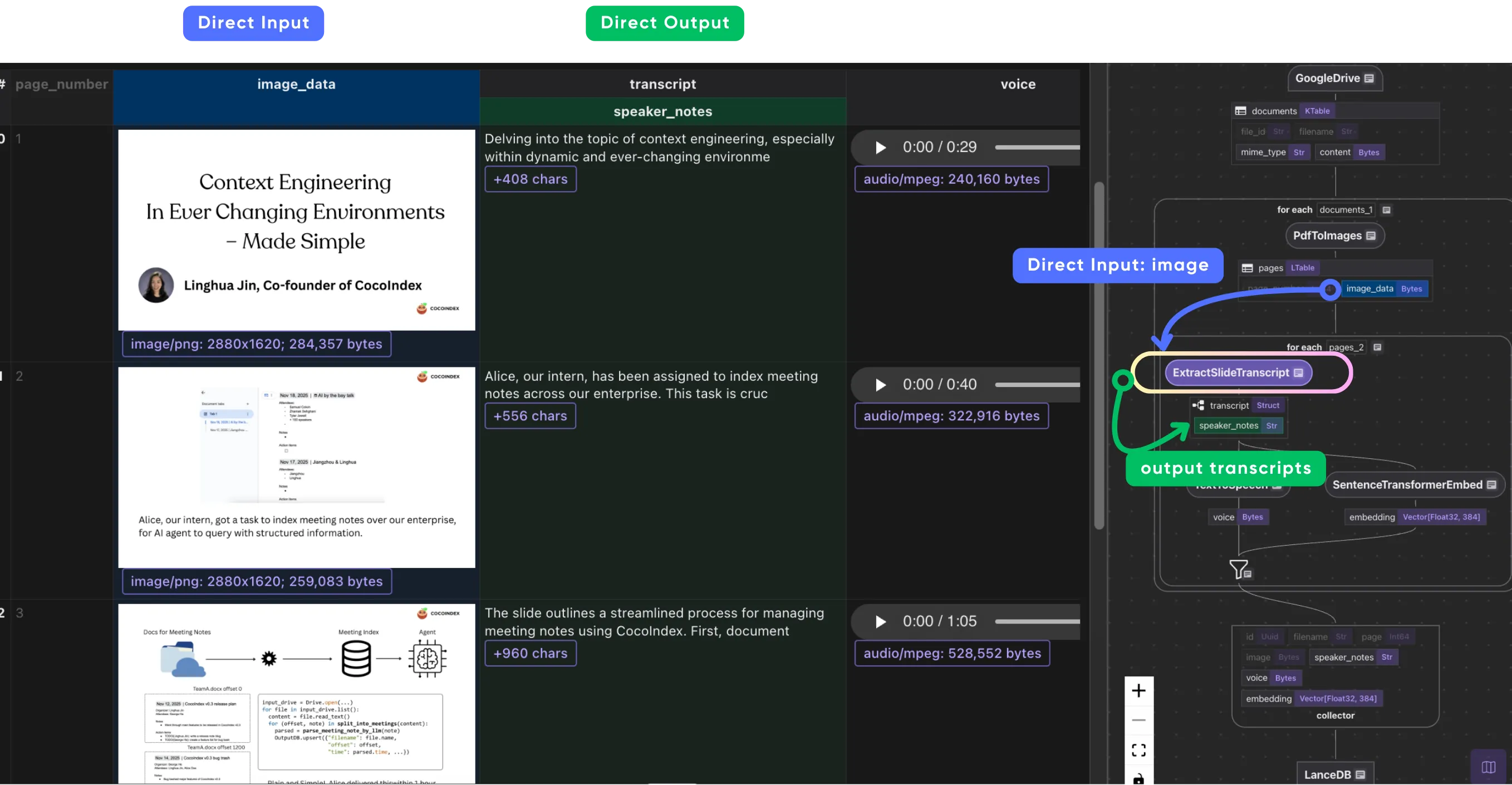This screenshot has width=1512, height=785.
Task: Click the image/png 284,357 bytes badge
Action: (x=257, y=344)
